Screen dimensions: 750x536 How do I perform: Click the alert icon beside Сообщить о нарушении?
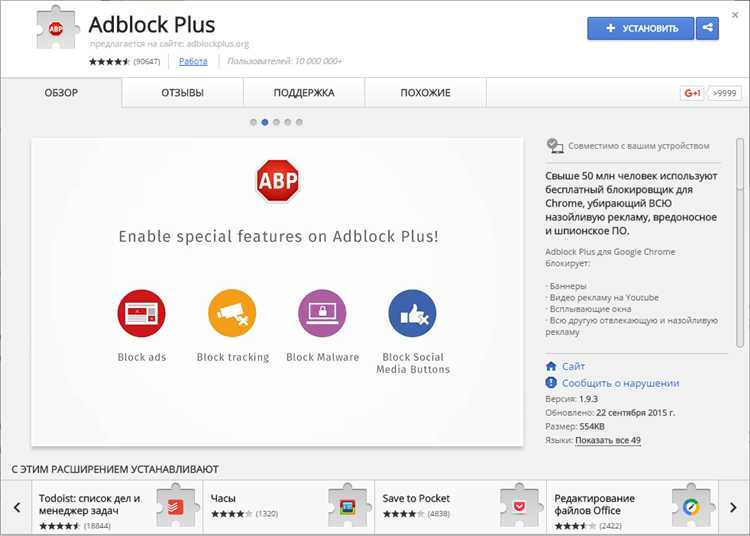click(x=551, y=383)
